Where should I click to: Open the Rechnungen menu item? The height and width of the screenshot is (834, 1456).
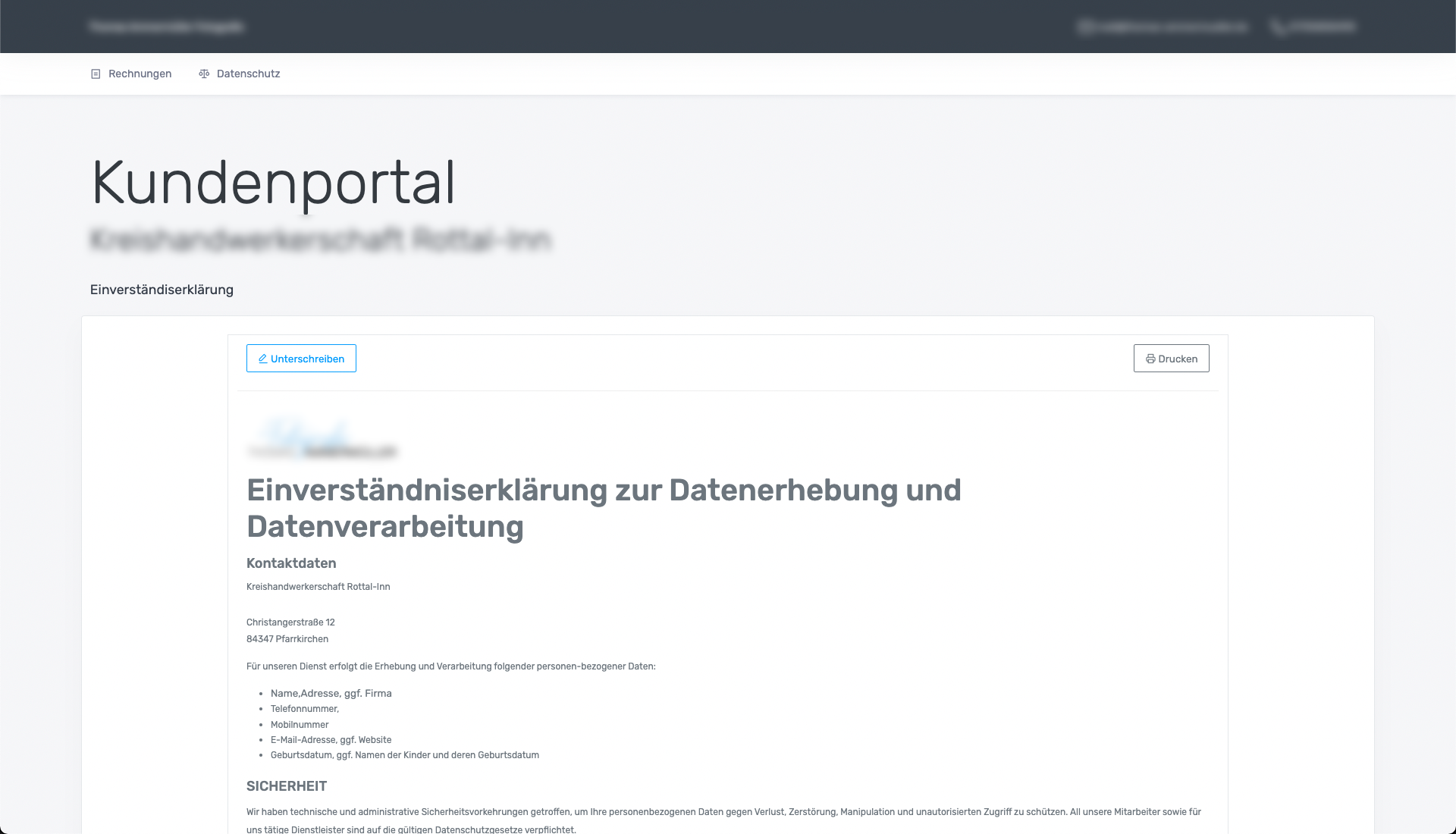(x=140, y=74)
